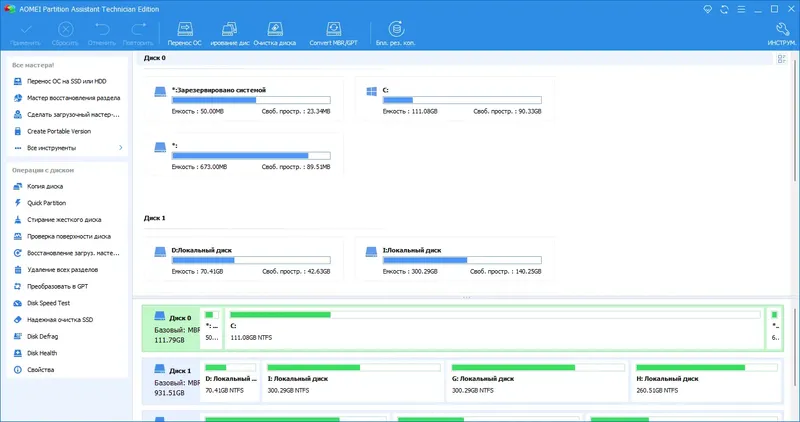Select H: Локальный диск 260.51GB block
Image resolution: width=800 pixels, height=422 pixels.
tap(706, 381)
